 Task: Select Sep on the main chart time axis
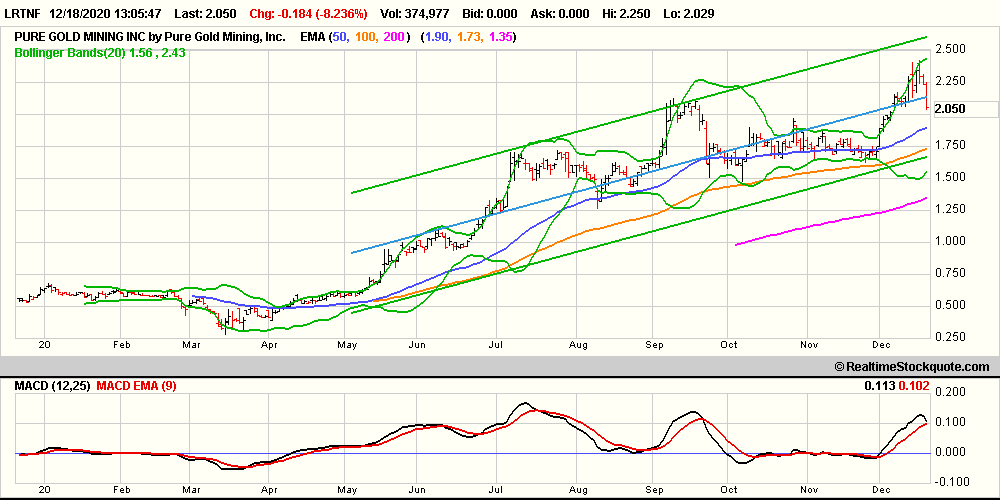coord(654,343)
